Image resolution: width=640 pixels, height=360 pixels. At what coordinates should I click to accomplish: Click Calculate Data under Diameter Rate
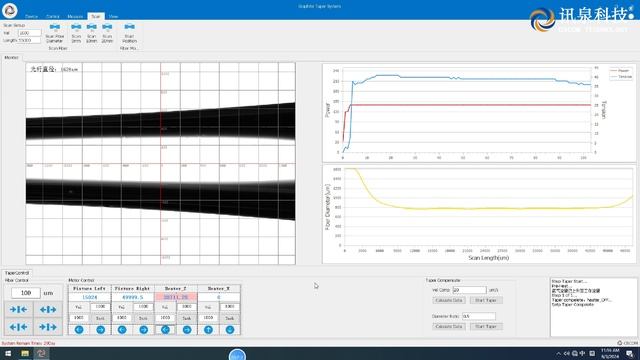449,327
